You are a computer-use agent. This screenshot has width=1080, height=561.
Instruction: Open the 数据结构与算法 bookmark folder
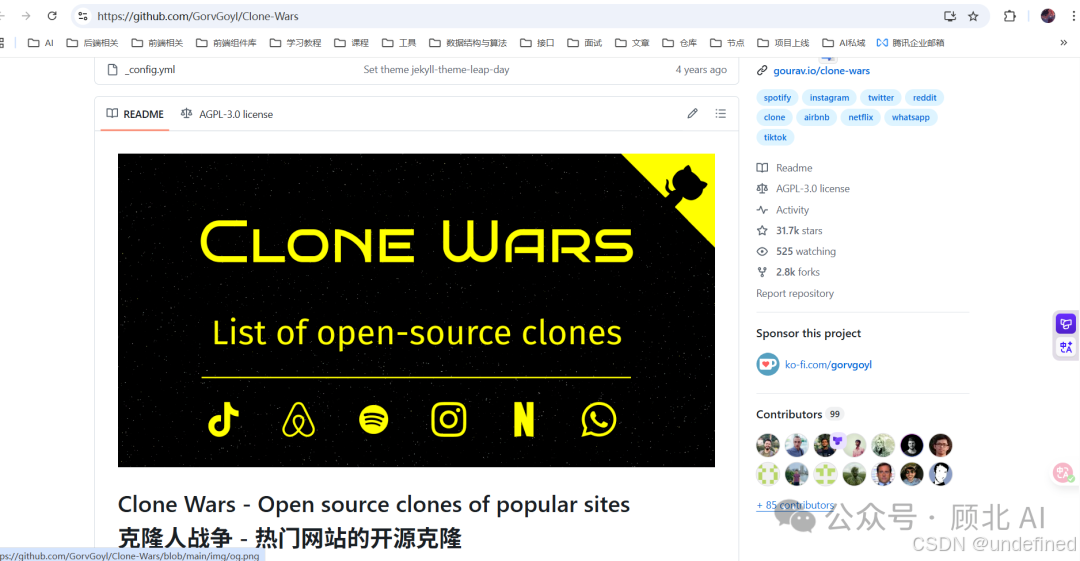pyautogui.click(x=468, y=43)
